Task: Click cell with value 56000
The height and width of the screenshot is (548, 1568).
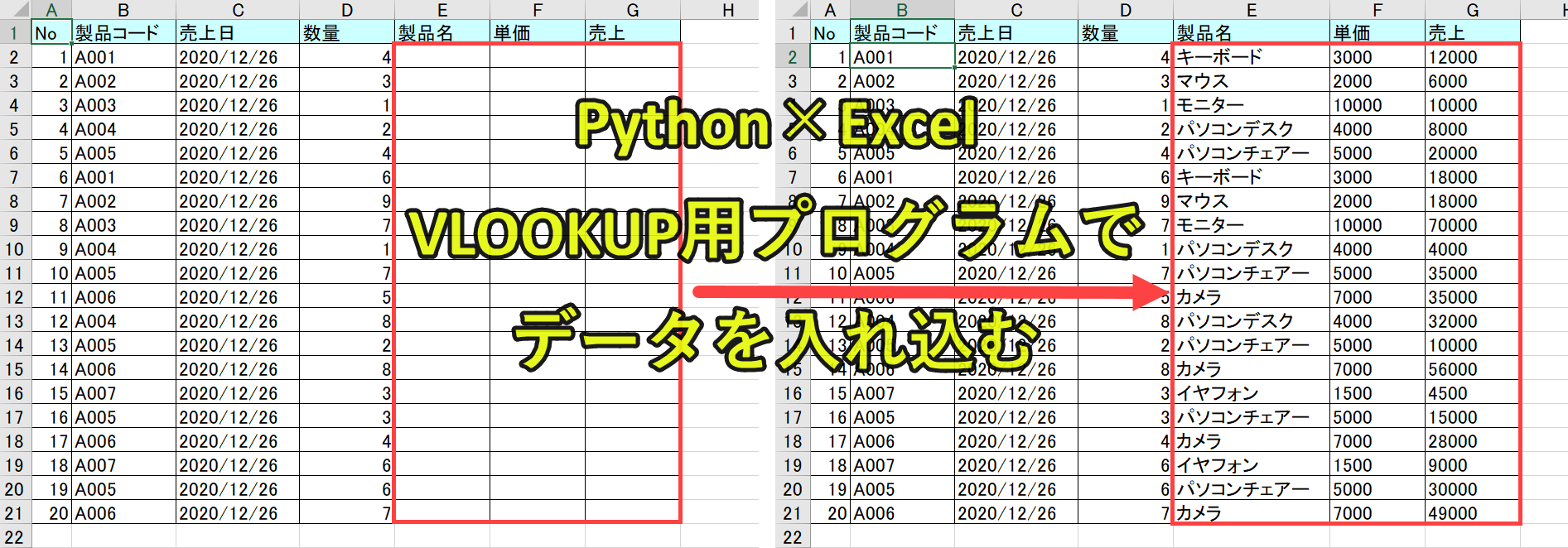Action: tap(1473, 369)
